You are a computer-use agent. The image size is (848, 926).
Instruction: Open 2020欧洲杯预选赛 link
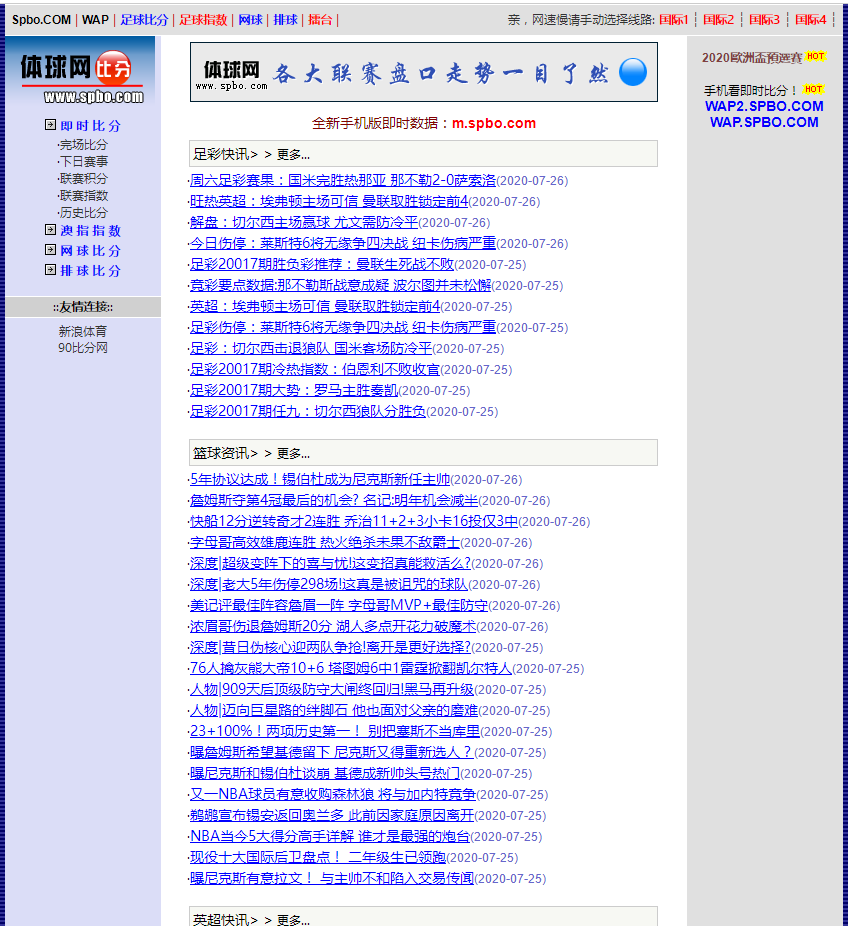pyautogui.click(x=752, y=57)
